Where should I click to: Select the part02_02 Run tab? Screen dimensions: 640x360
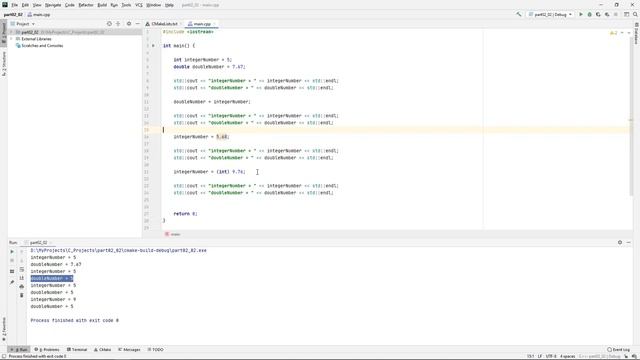point(38,242)
